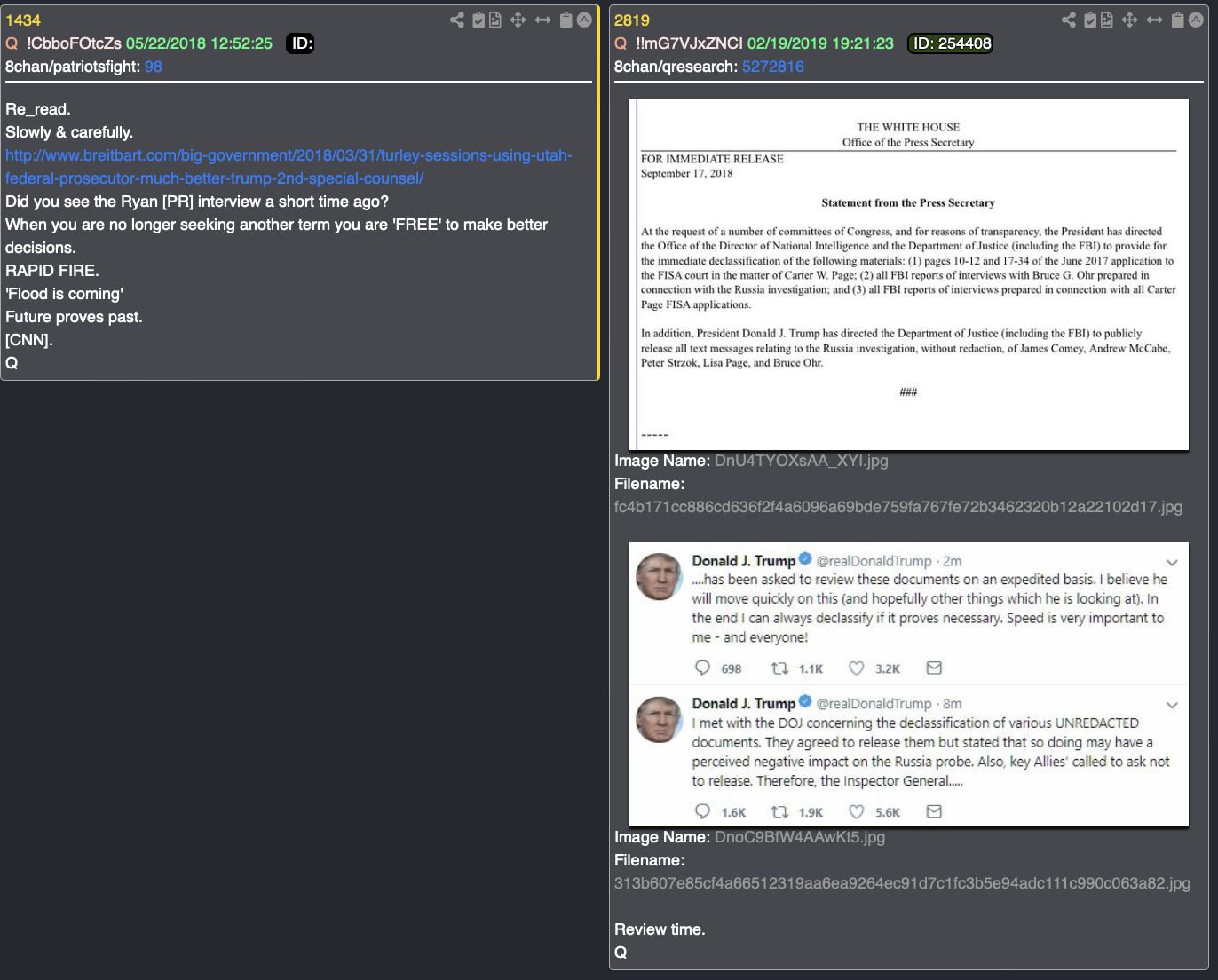Click the share icon on post 1434
1218x980 pixels.
(457, 20)
